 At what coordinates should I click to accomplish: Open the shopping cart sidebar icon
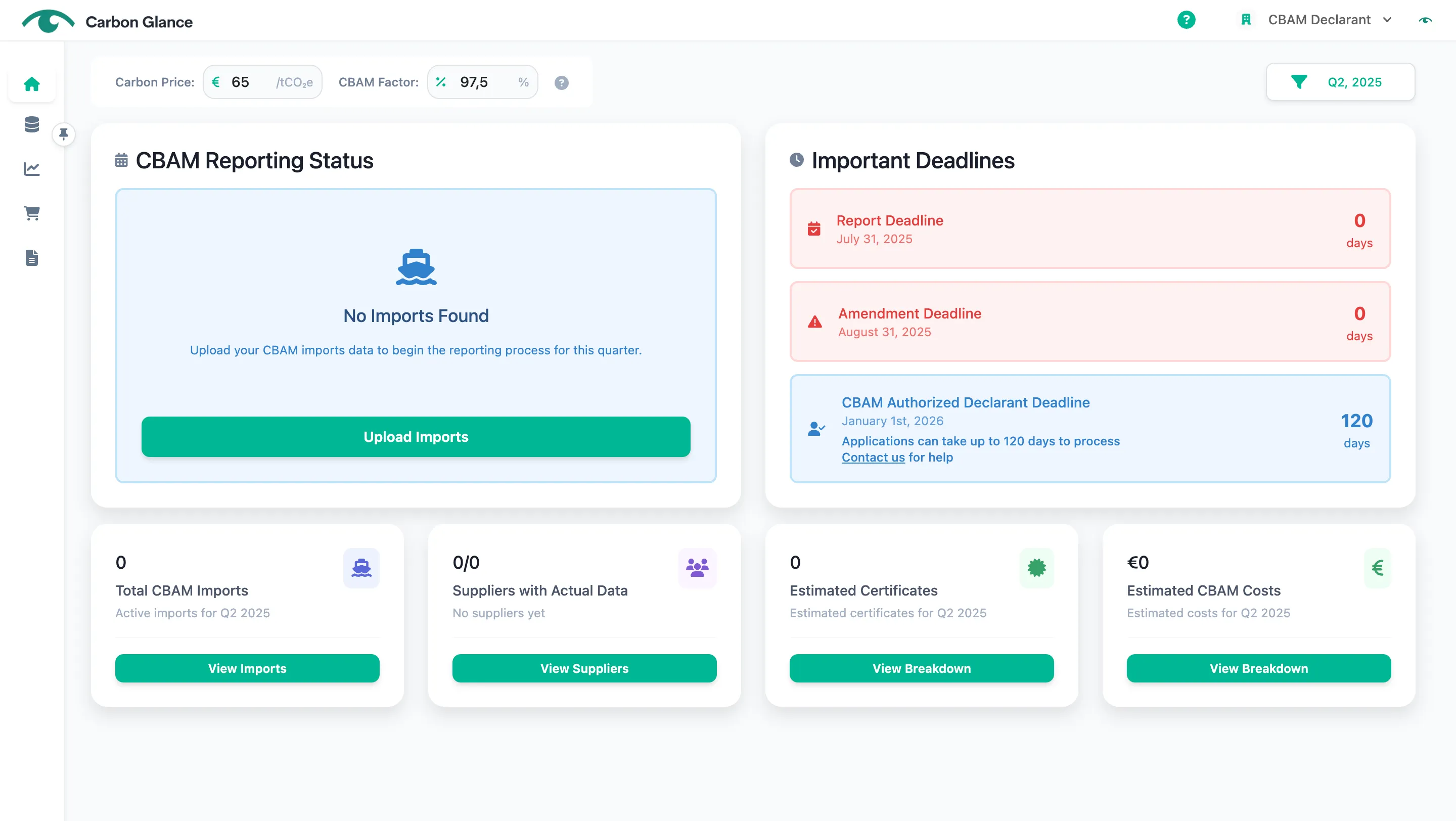pyautogui.click(x=32, y=213)
